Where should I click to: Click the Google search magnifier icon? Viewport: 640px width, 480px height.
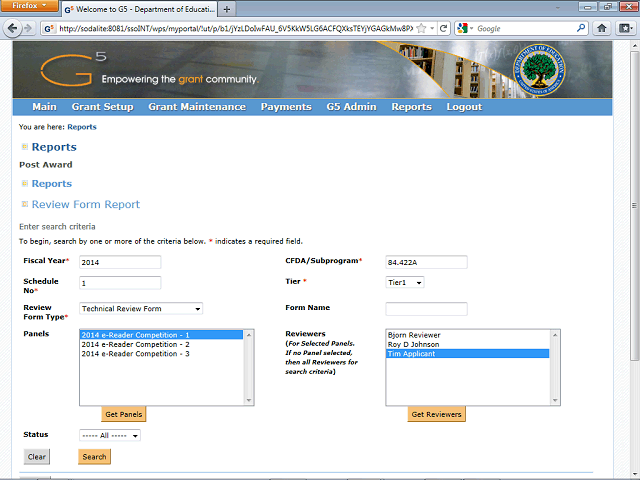pyautogui.click(x=581, y=28)
